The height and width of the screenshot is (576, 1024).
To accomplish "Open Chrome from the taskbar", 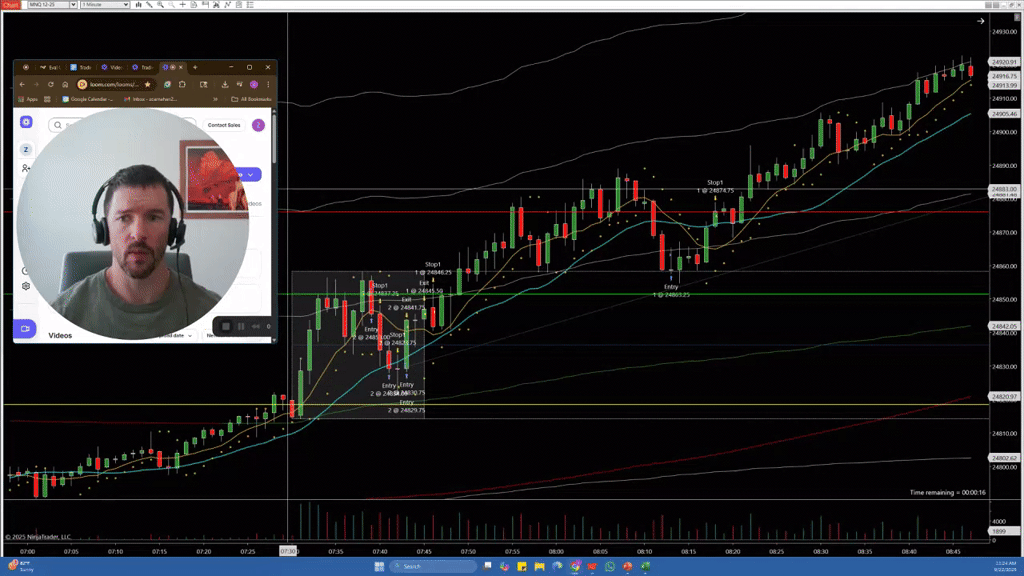I will (575, 566).
